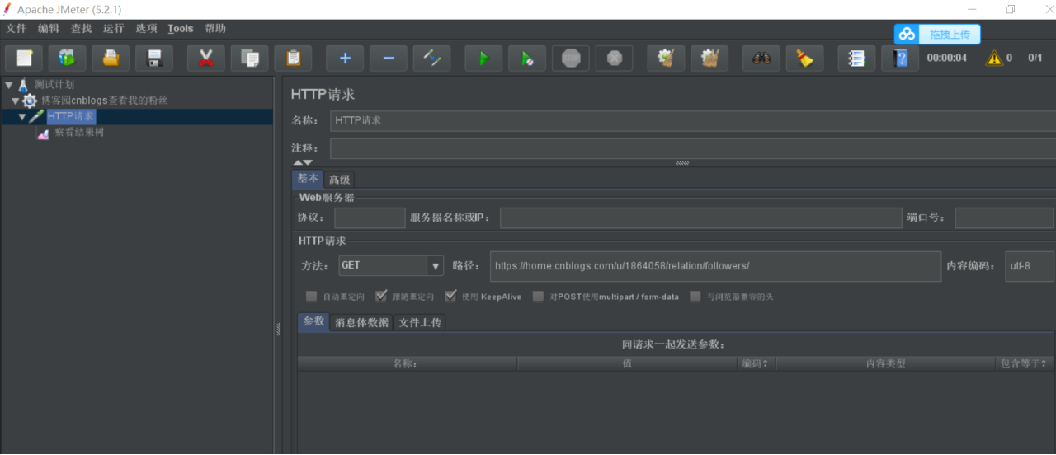Screen dimensions: 1056x455
Task: Click the 内容类型 column header
Action: [x=885, y=363]
